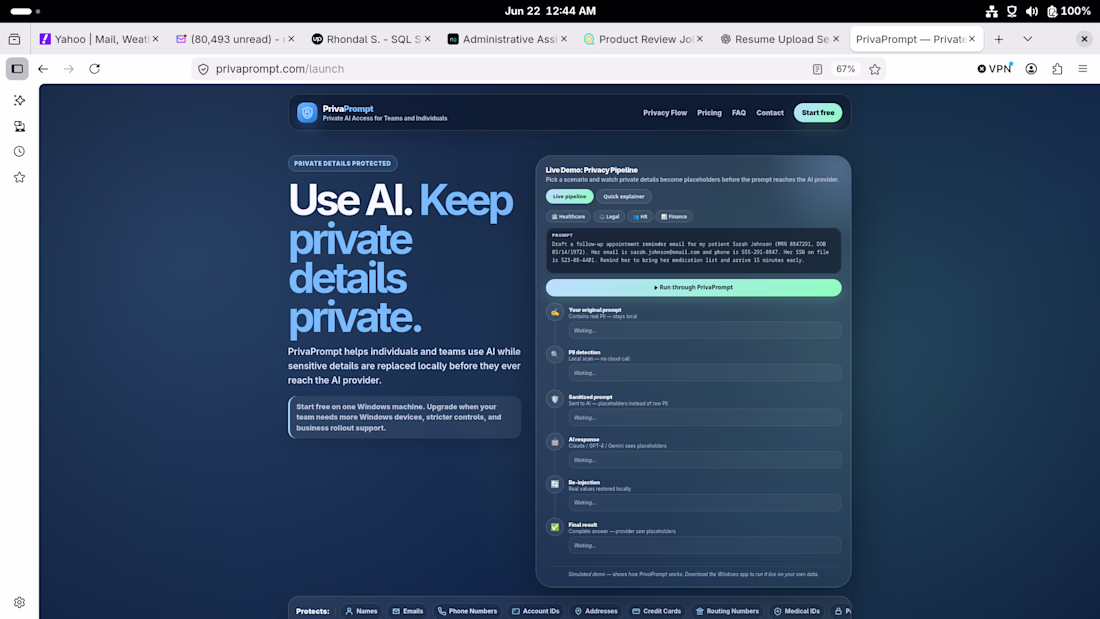Open sidebar settings gear icon
The height and width of the screenshot is (619, 1100).
[x=20, y=602]
